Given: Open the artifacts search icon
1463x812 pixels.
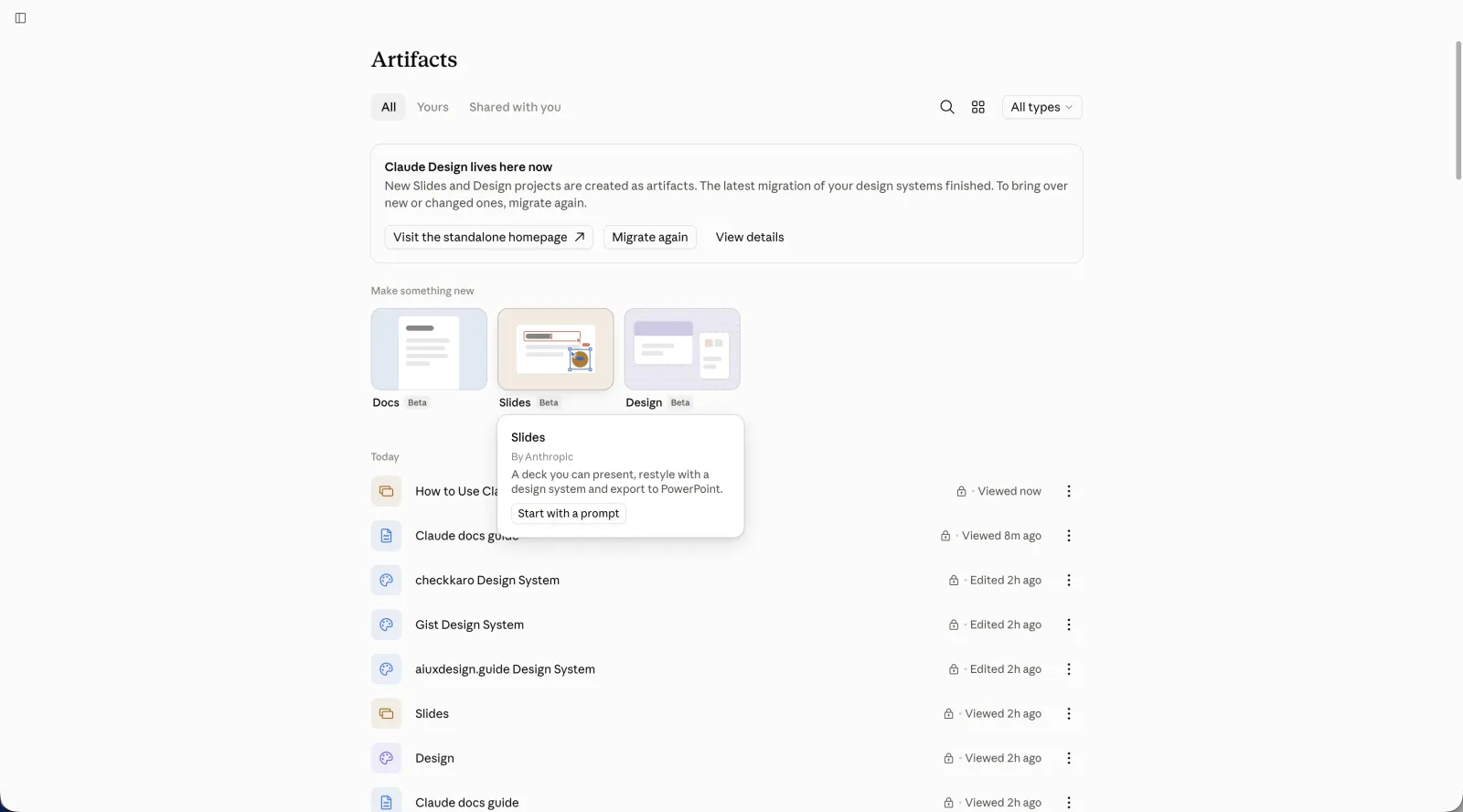Looking at the screenshot, I should (947, 107).
